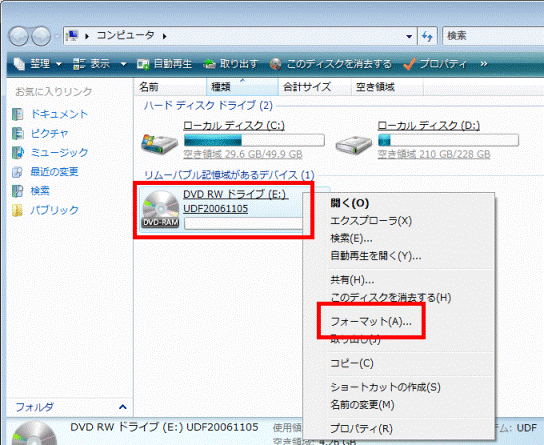Viewport: 544px width, 445px height.
Task: Sort by the 空き領域 column header
Action: pyautogui.click(x=387, y=87)
